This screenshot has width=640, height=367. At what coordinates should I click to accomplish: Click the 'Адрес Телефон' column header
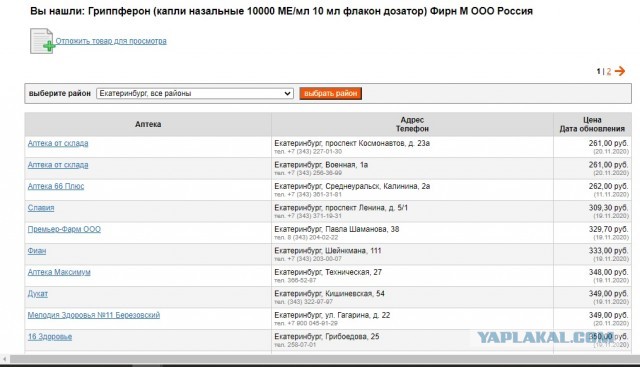point(412,124)
